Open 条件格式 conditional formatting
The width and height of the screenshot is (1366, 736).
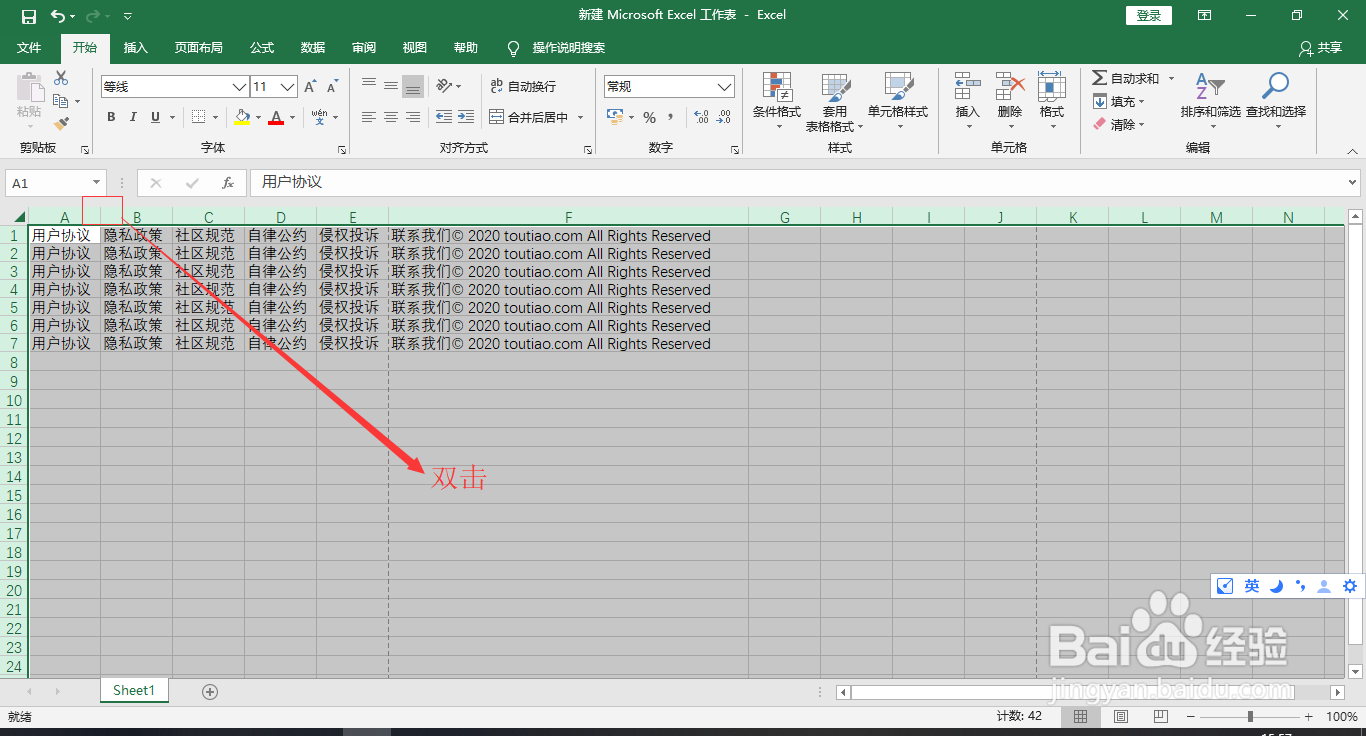point(777,101)
